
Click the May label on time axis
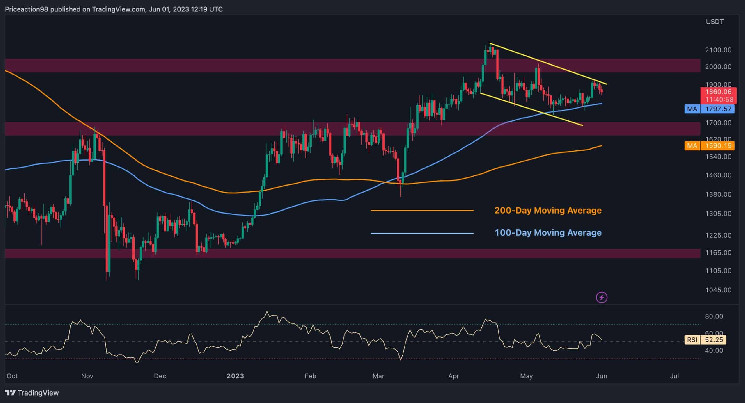pos(526,376)
